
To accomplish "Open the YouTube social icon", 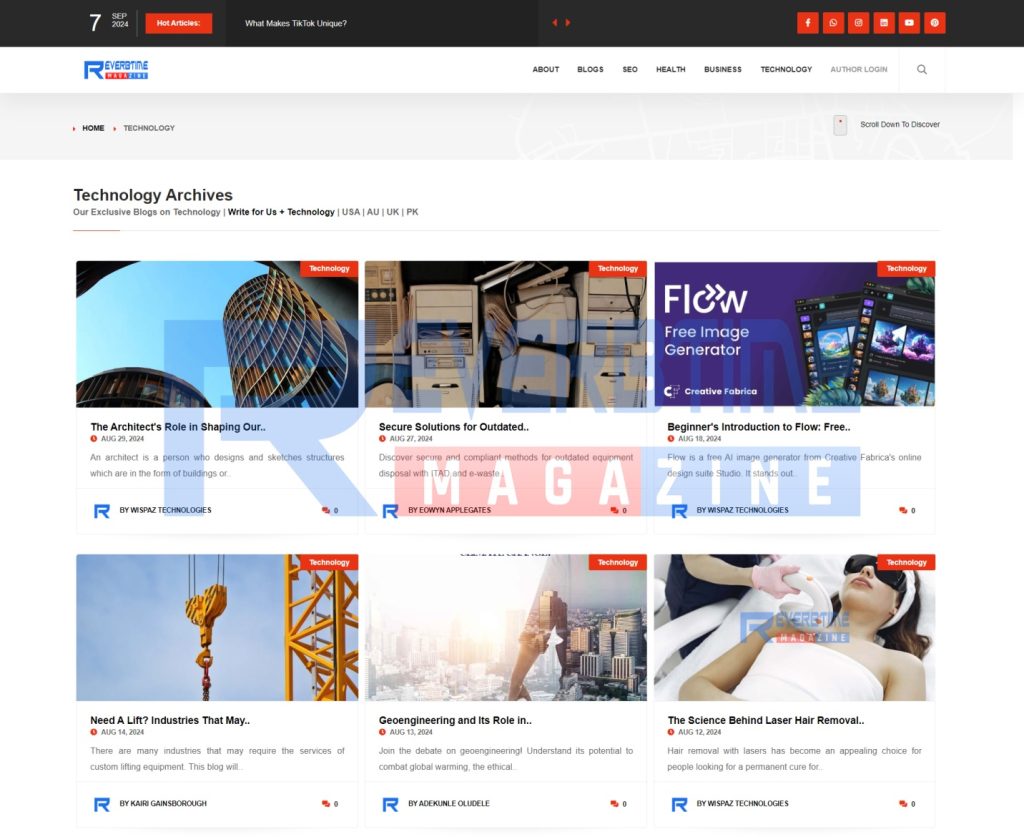I will click(x=909, y=23).
